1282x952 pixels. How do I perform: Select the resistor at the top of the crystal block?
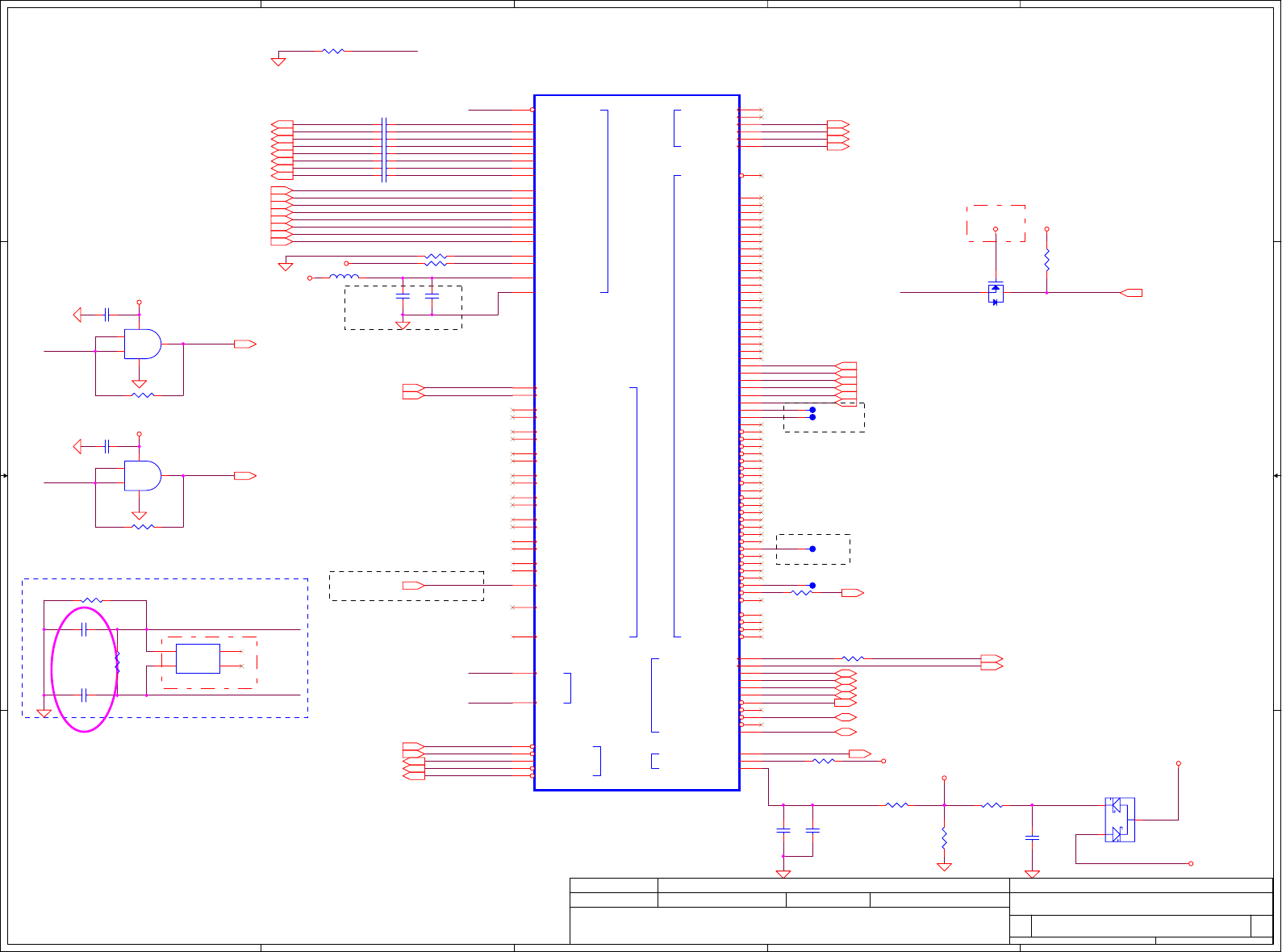pyautogui.click(x=93, y=600)
